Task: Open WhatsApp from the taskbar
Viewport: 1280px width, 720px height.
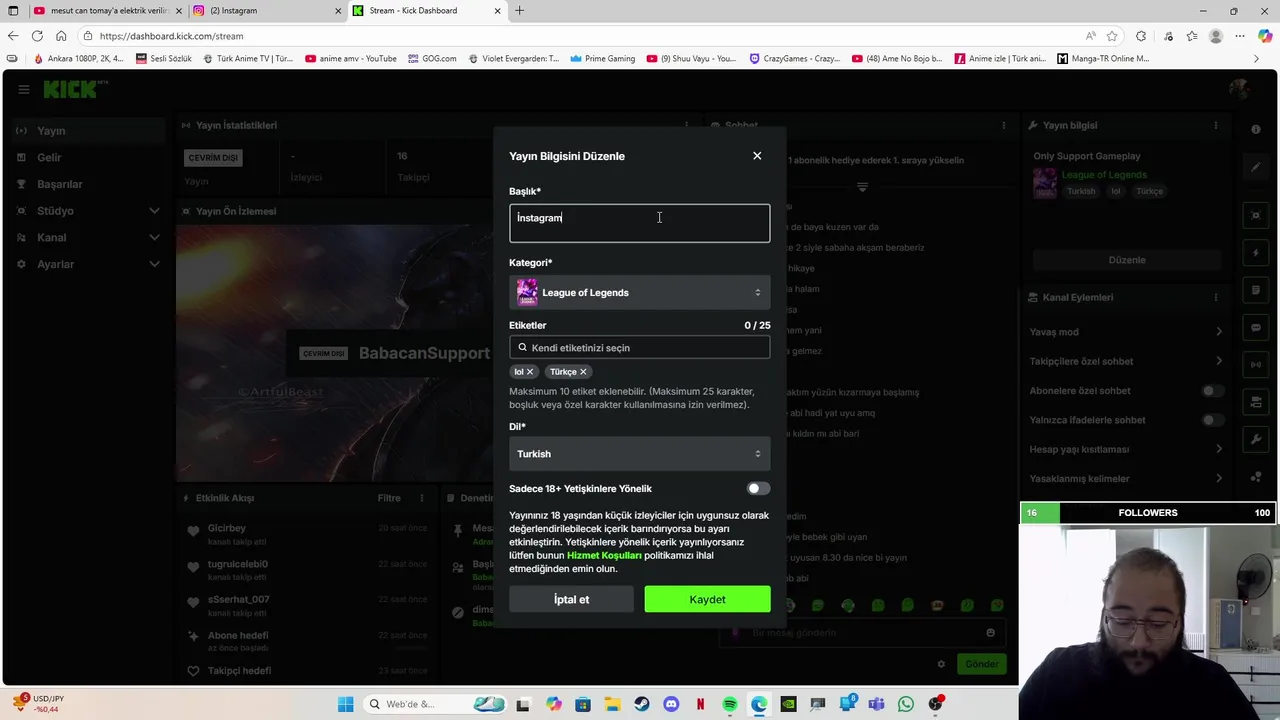Action: coord(906,704)
